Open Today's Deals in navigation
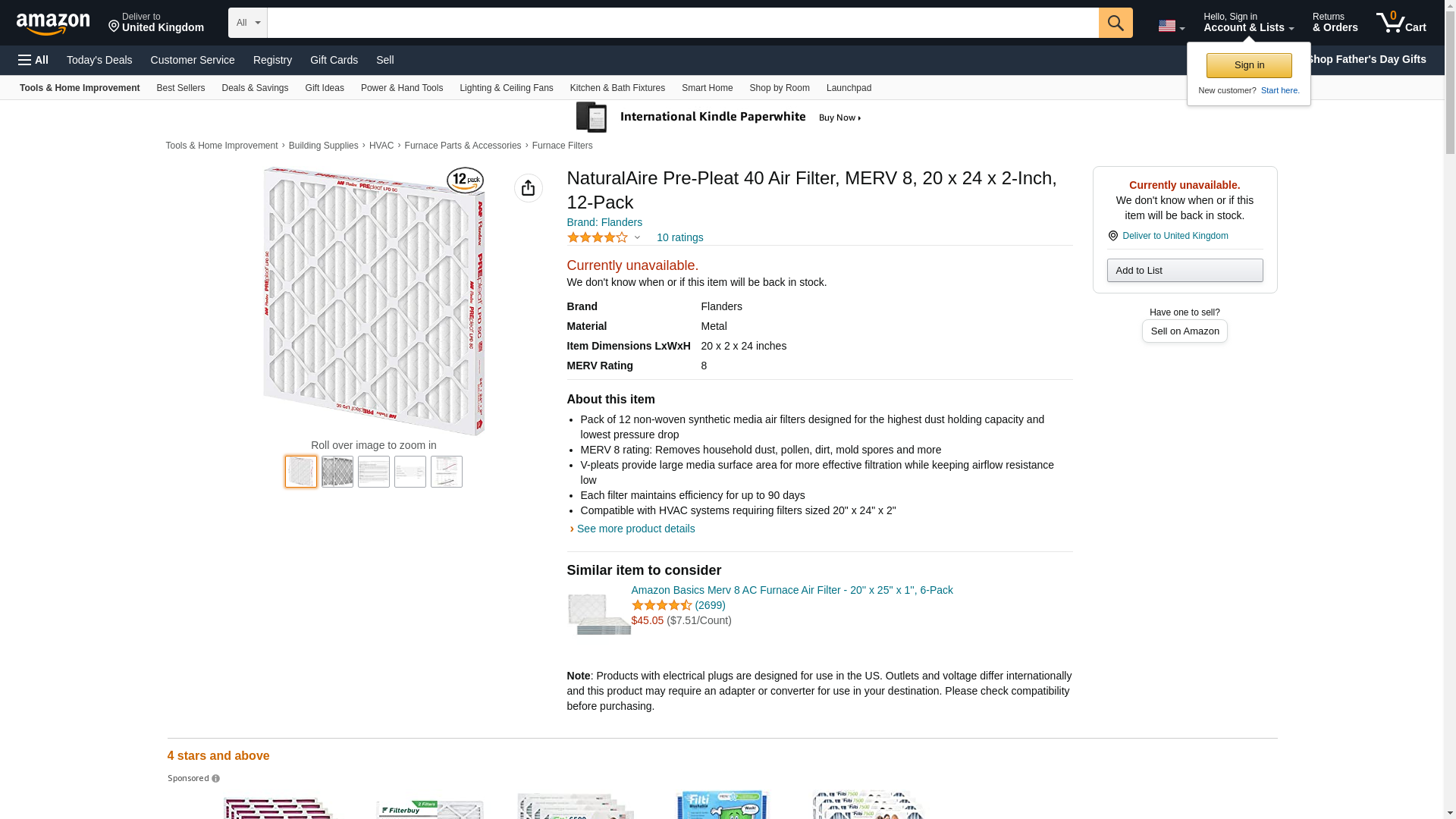1456x819 pixels. coord(99,60)
